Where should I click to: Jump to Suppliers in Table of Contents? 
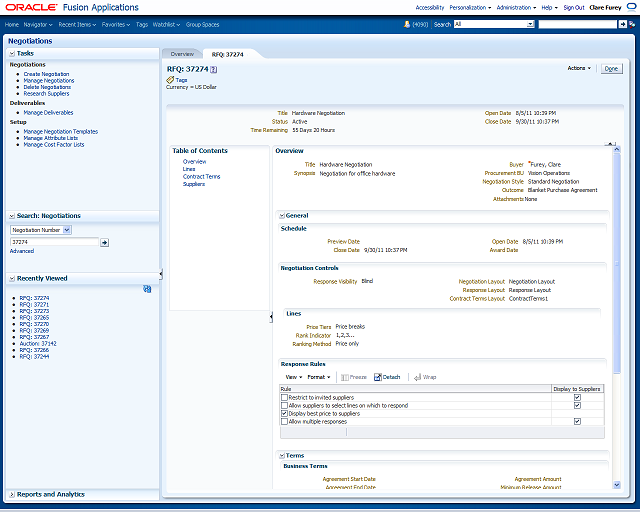pyautogui.click(x=193, y=184)
